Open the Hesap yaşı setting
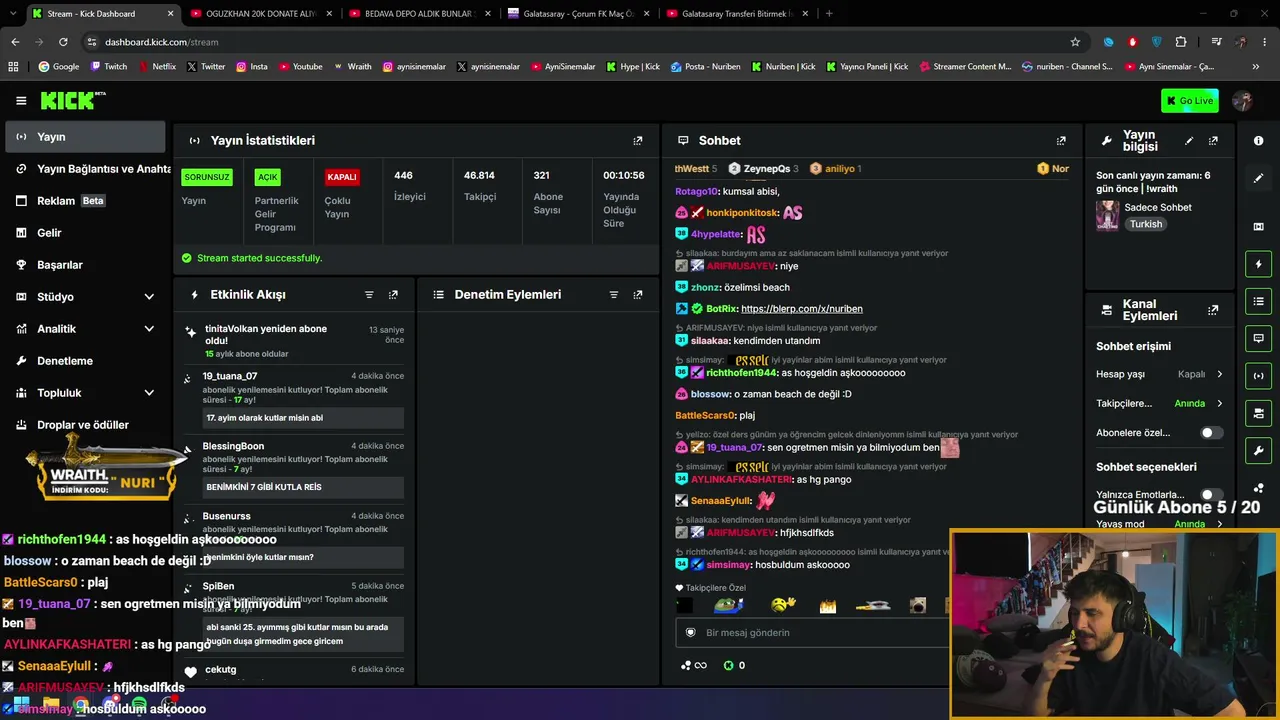Image resolution: width=1280 pixels, height=720 pixels. coord(1159,374)
